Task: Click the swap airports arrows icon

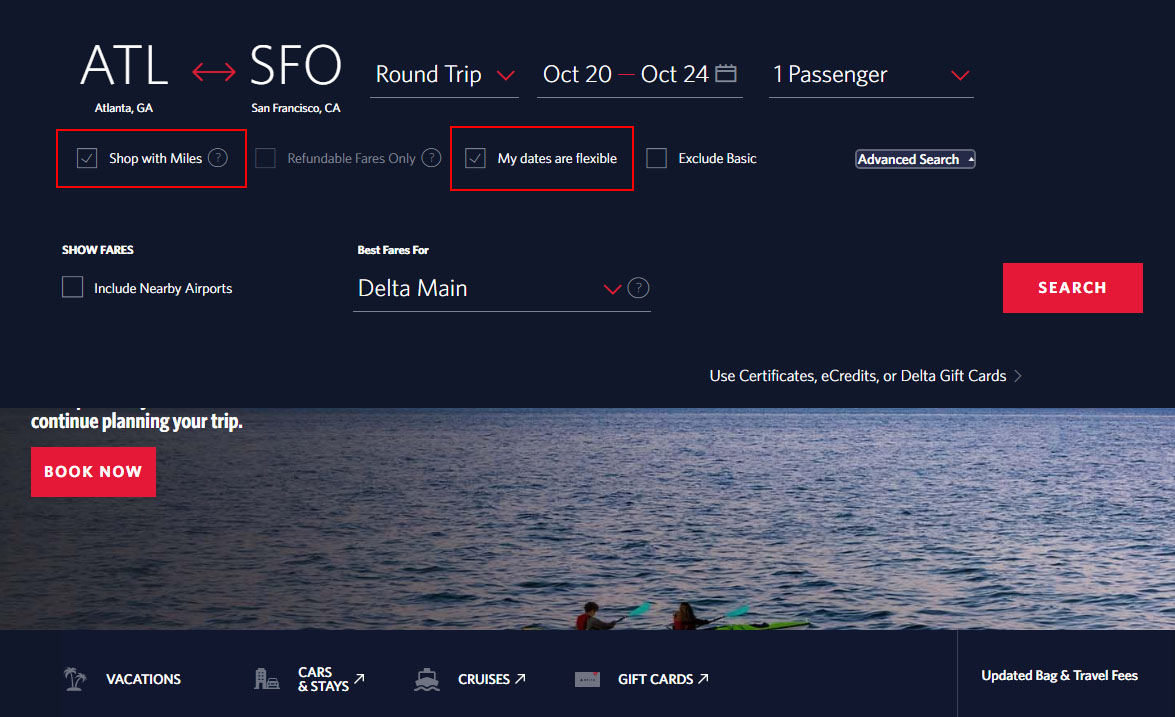Action: (x=213, y=72)
